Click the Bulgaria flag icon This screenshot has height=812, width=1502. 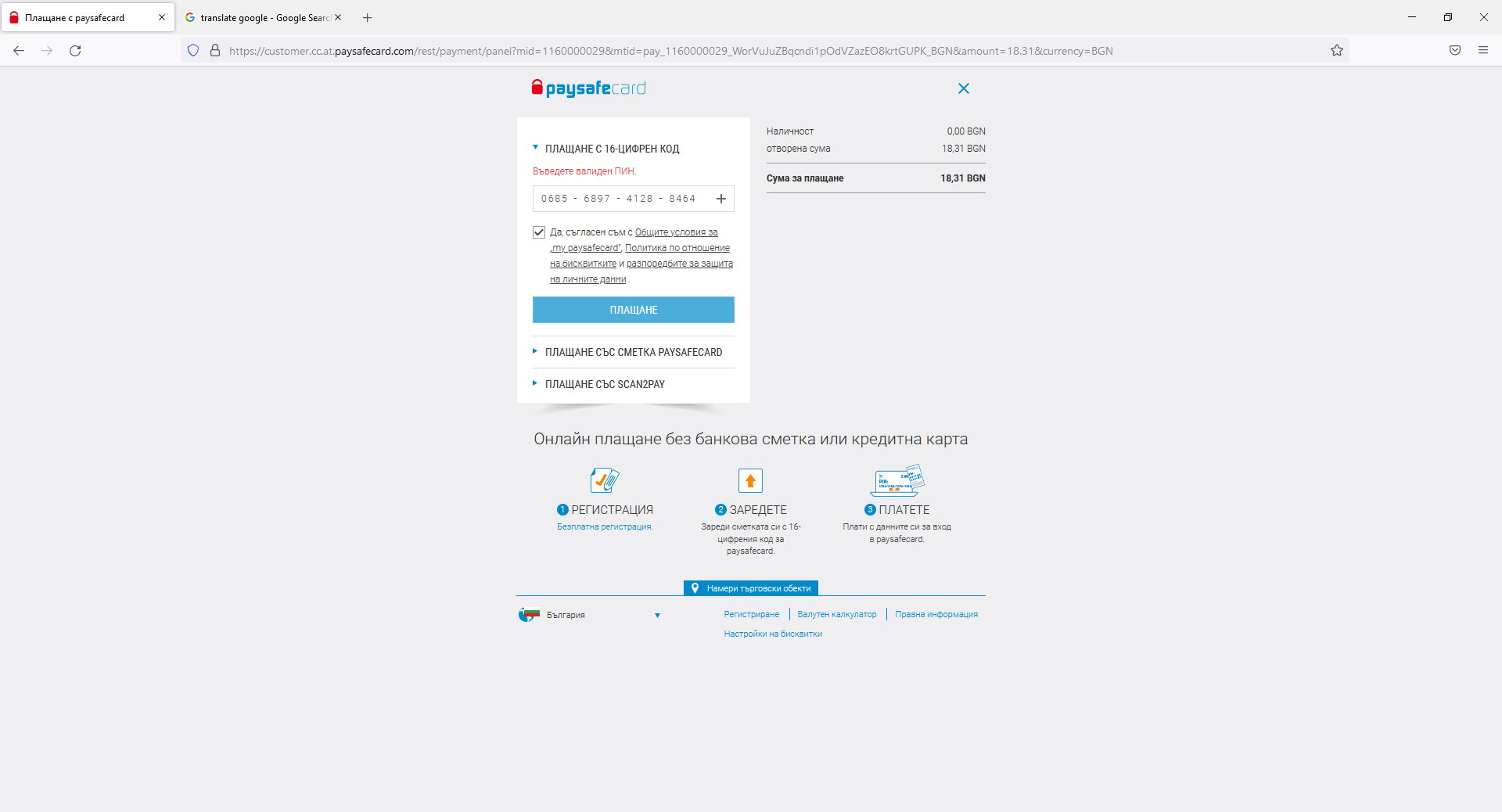(x=530, y=615)
